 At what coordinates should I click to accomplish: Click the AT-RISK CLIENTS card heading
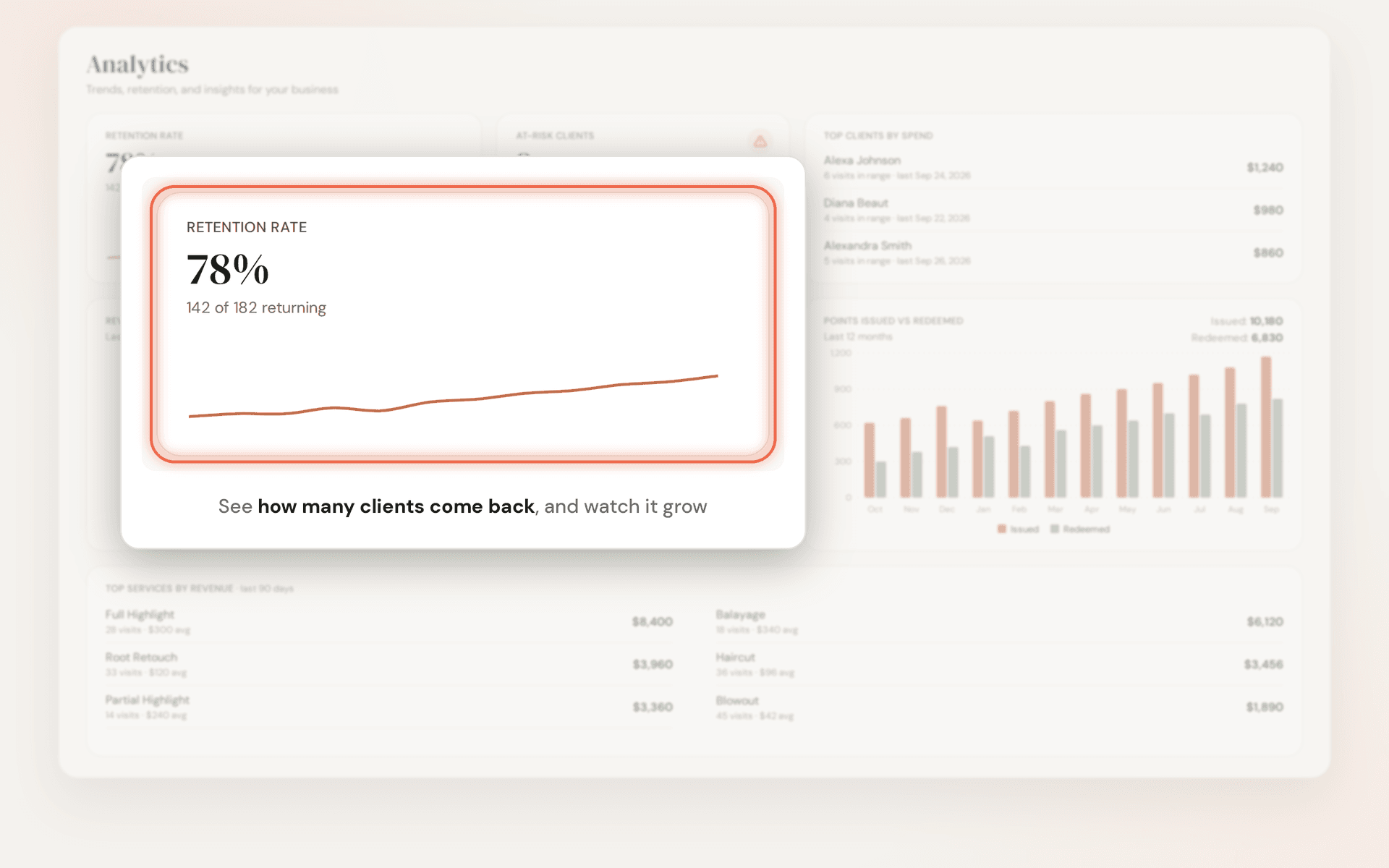tap(555, 135)
